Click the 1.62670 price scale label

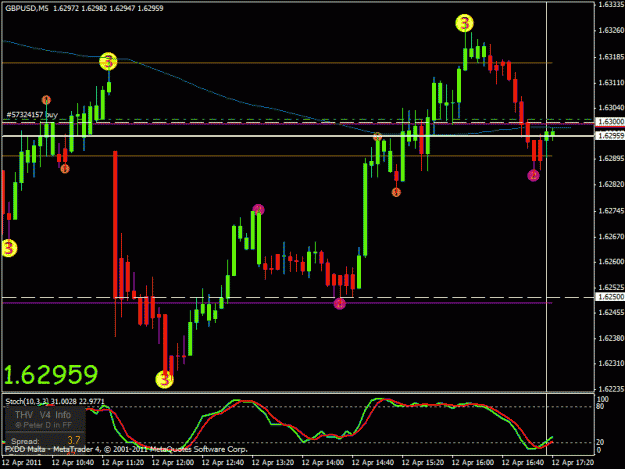[x=611, y=237]
